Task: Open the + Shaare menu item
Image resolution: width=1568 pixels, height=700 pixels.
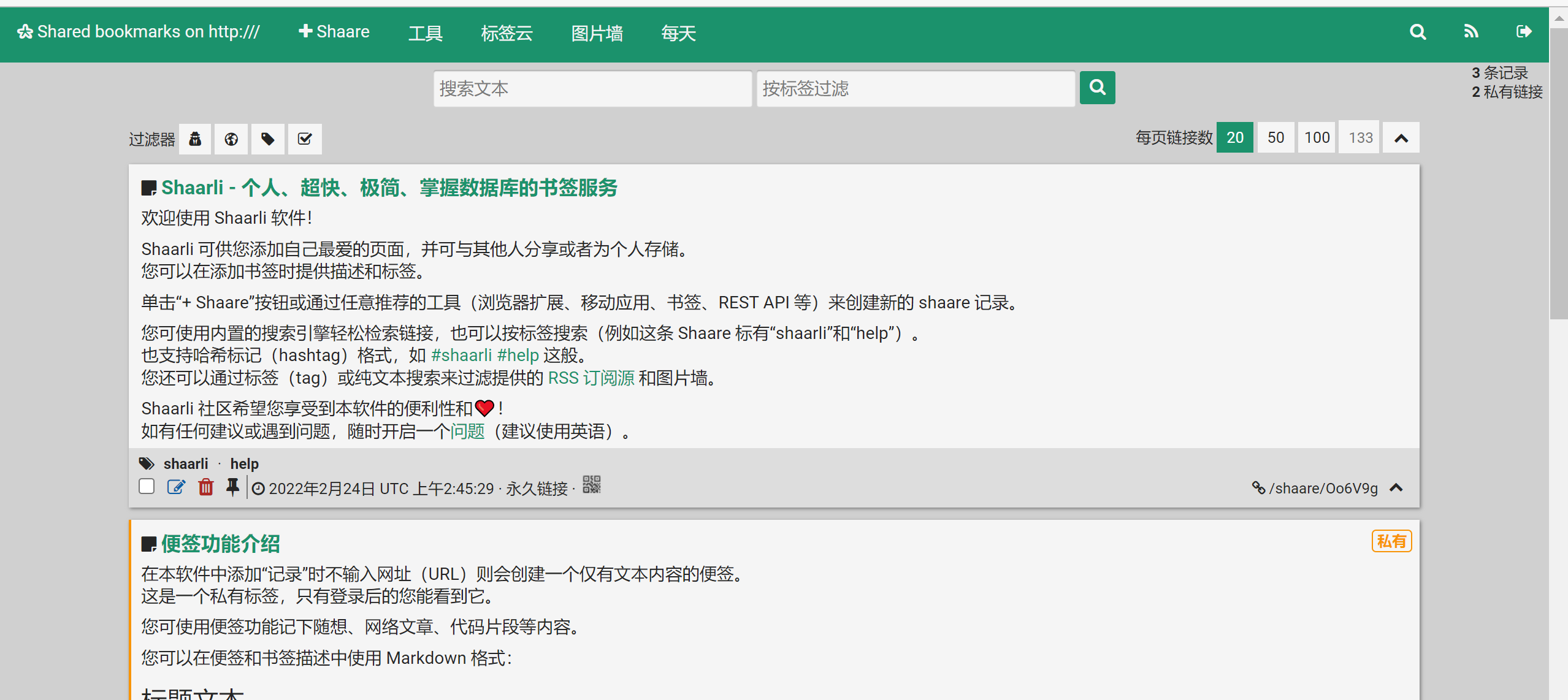Action: pos(334,32)
